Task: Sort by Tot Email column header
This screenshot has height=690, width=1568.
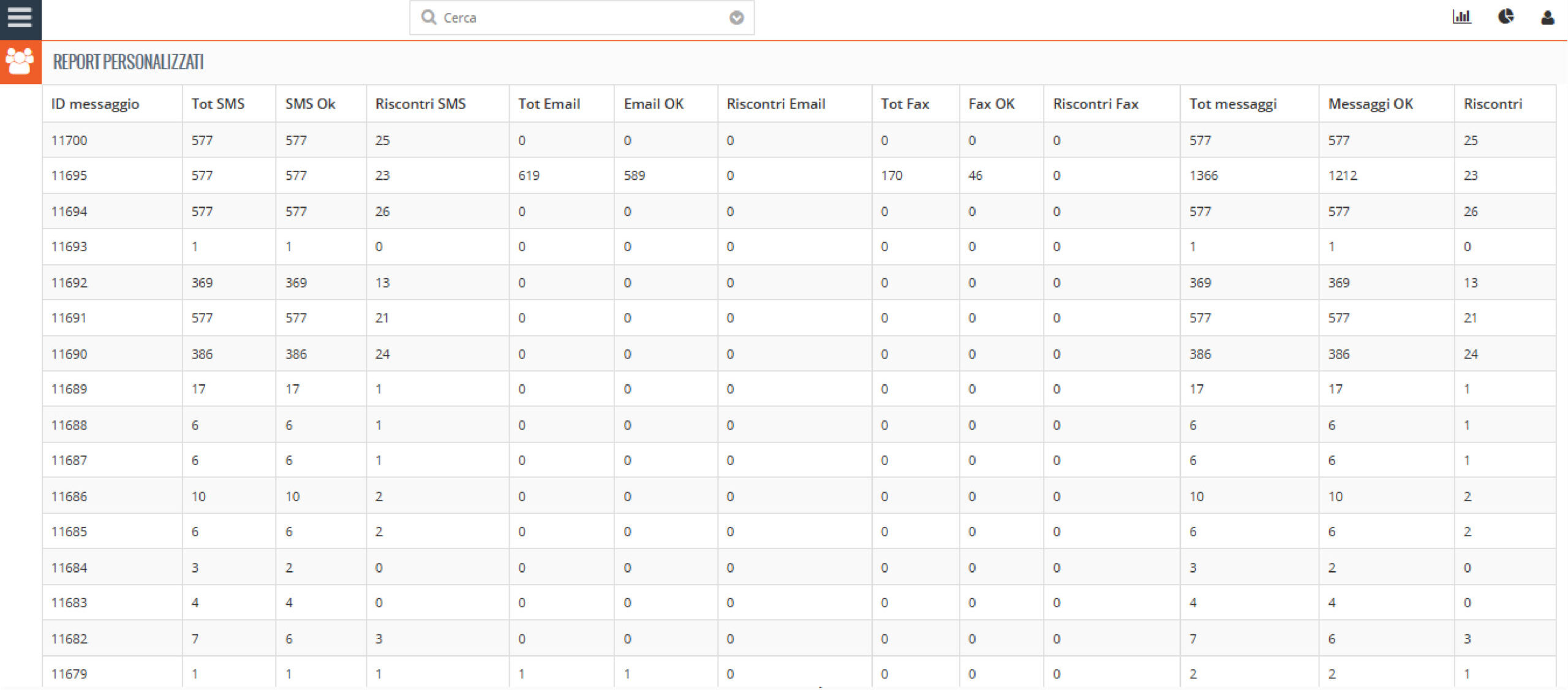Action: click(x=549, y=104)
